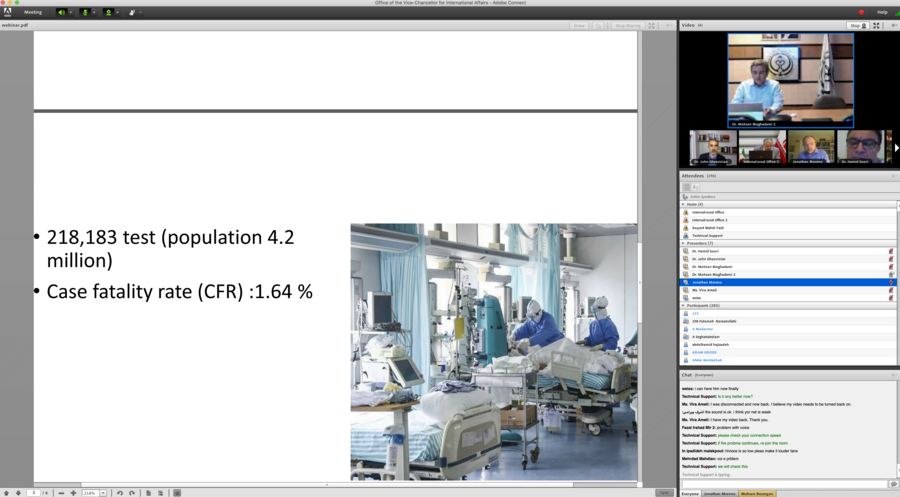Open the Attendees pod options menu
900x497 pixels.
pos(894,176)
